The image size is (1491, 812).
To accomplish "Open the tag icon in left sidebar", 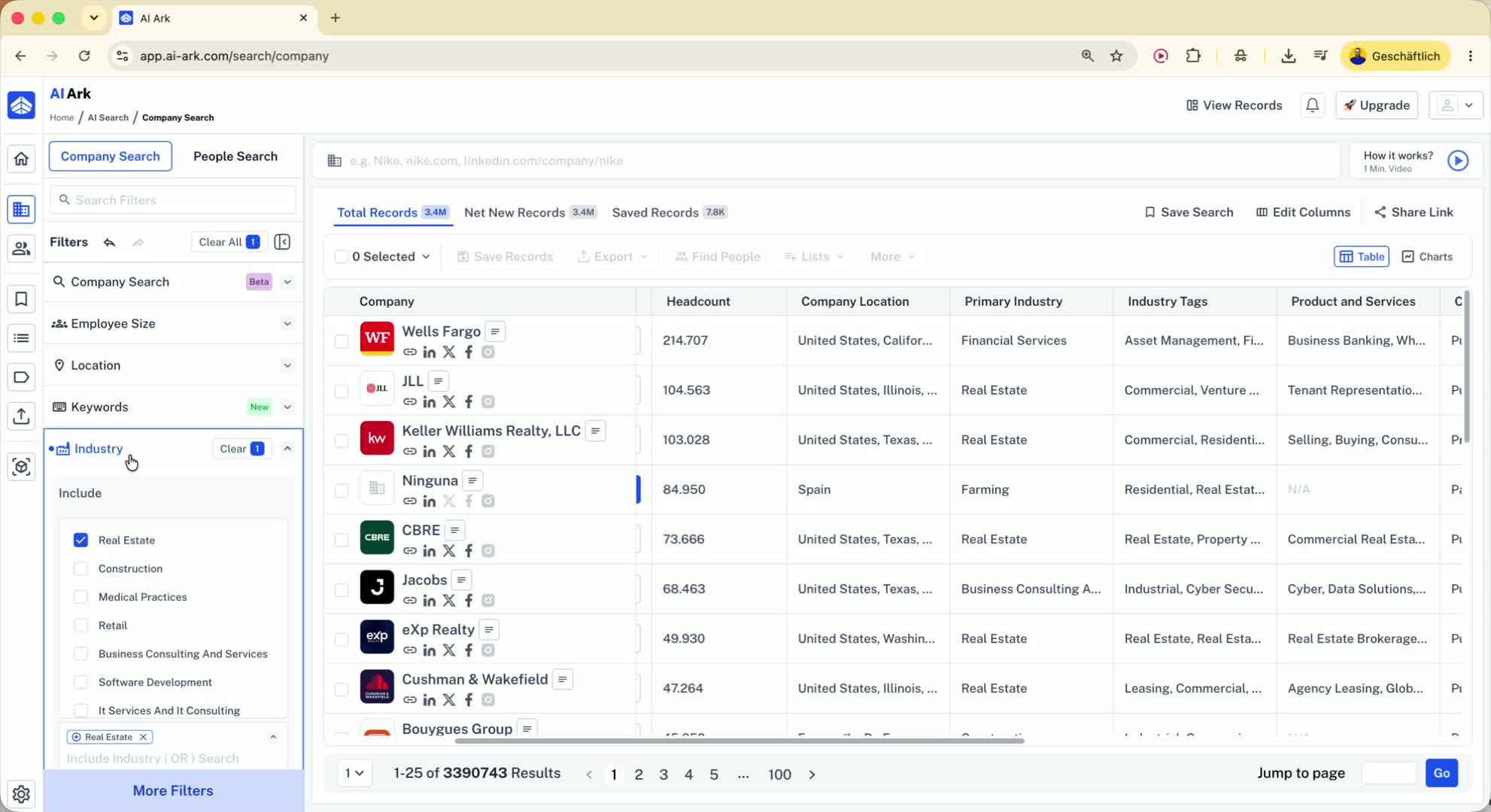I will [x=21, y=377].
